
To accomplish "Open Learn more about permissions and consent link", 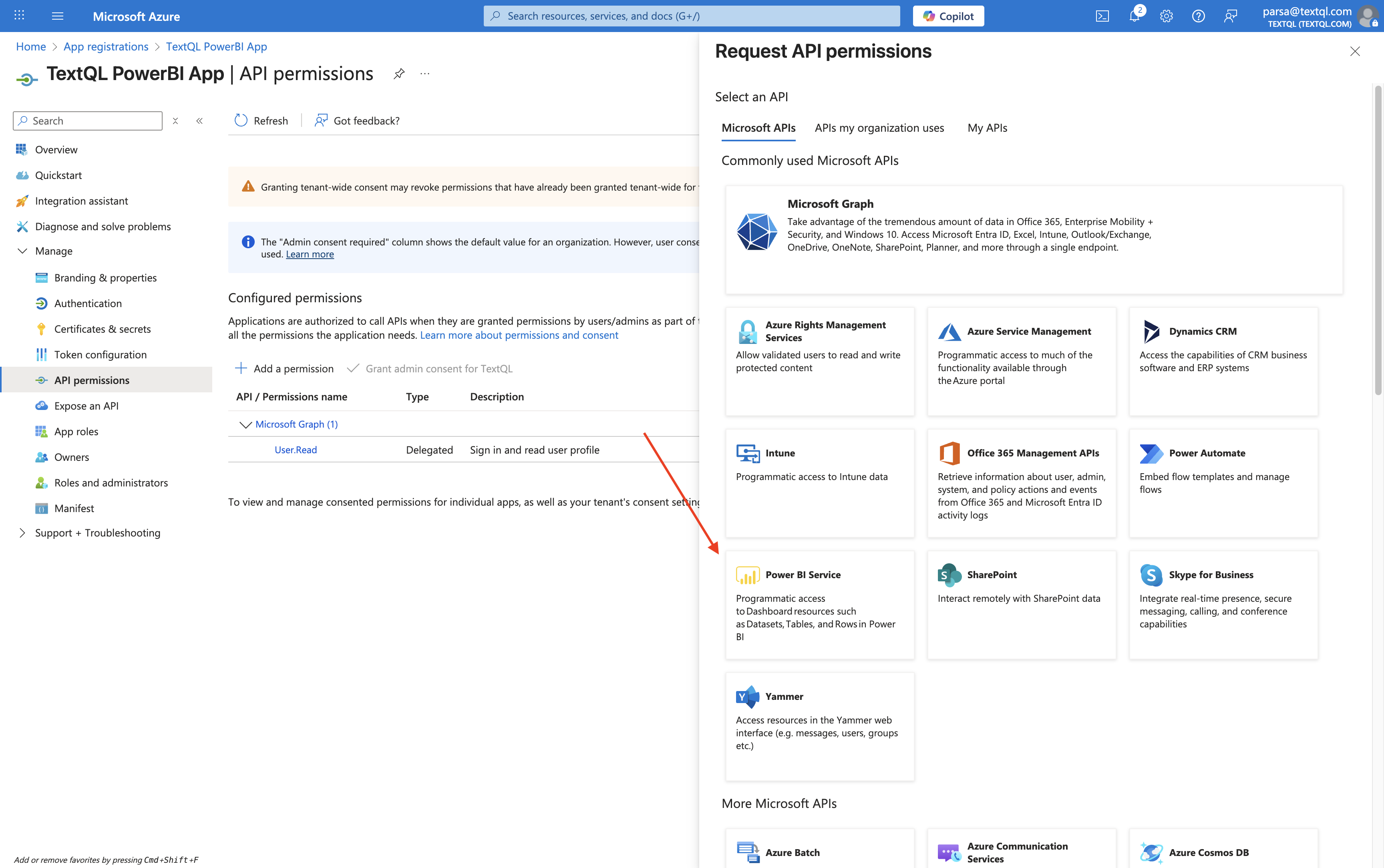I will (x=519, y=335).
